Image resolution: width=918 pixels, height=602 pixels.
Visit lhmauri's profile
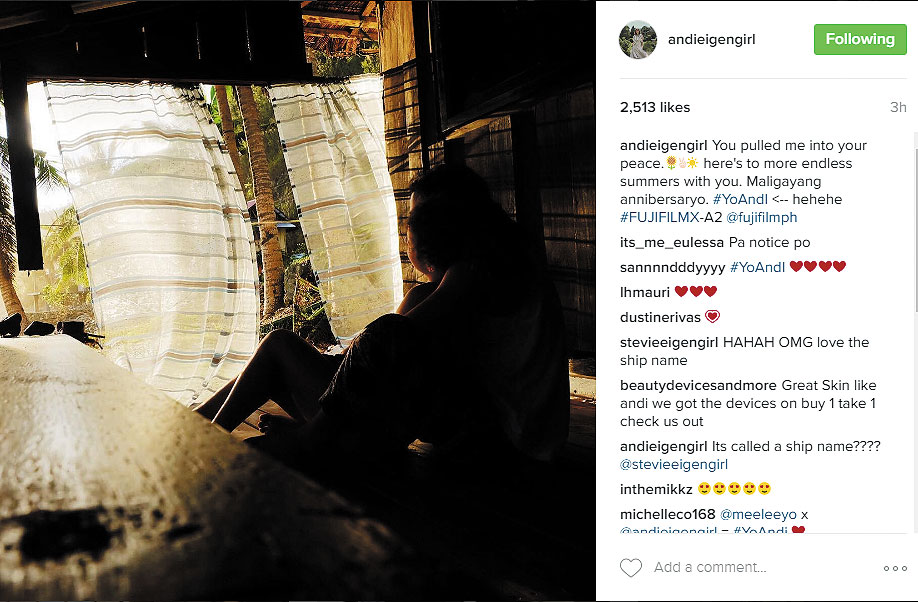click(645, 292)
